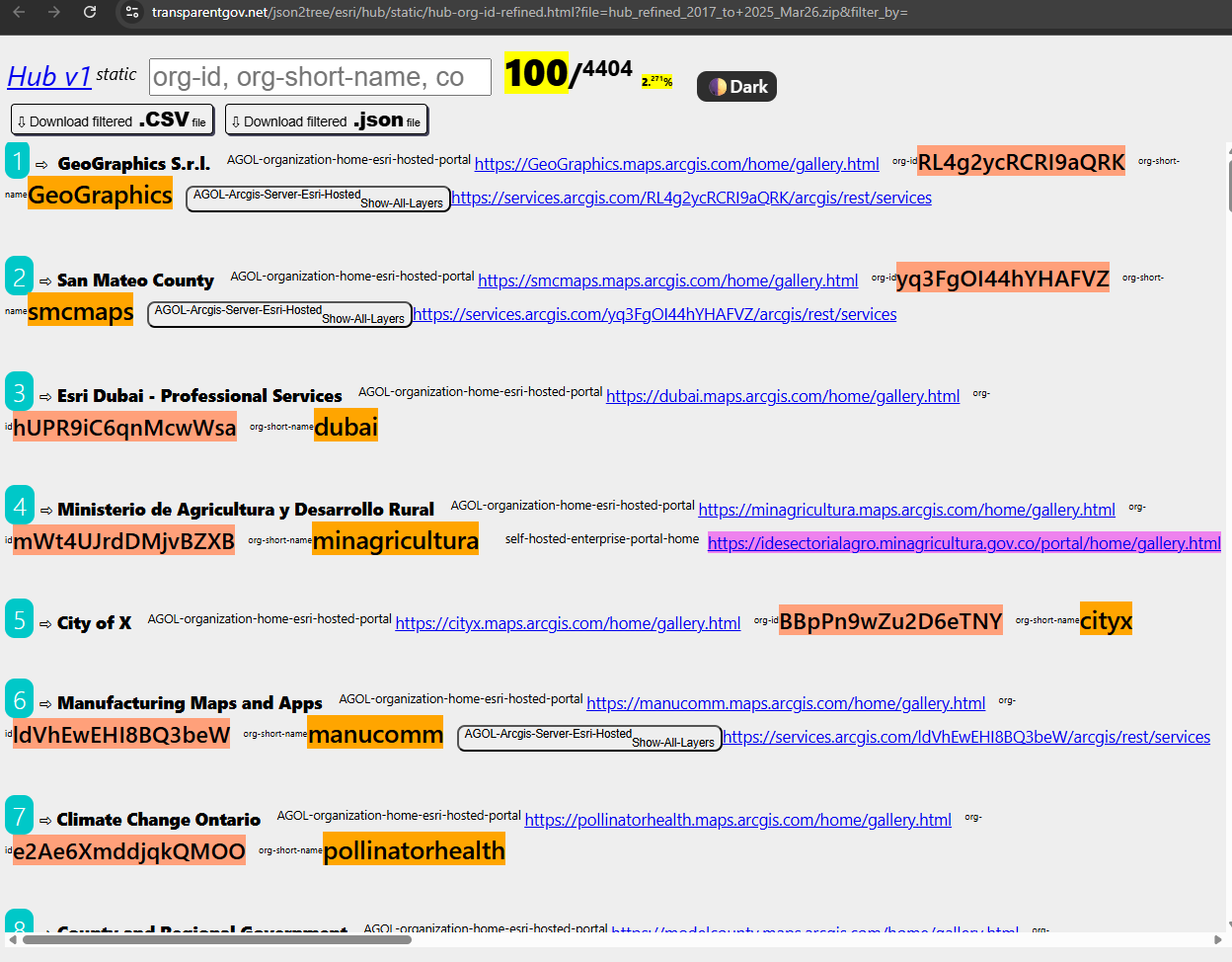Screen dimensions: 1232x962
Task: Click Show-All-Layers button for GeoGraphics
Action: point(319,199)
